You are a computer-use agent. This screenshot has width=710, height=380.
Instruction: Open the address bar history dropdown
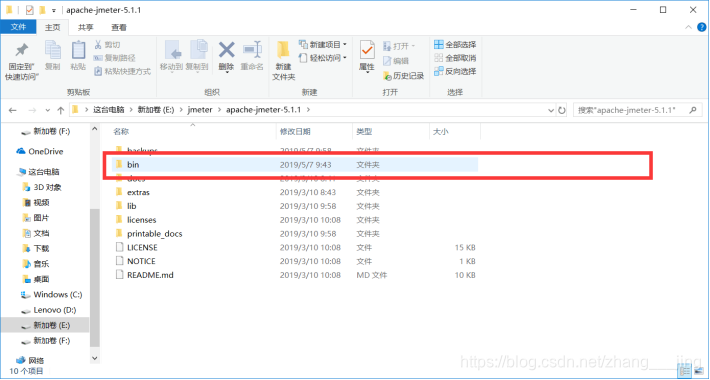click(551, 110)
